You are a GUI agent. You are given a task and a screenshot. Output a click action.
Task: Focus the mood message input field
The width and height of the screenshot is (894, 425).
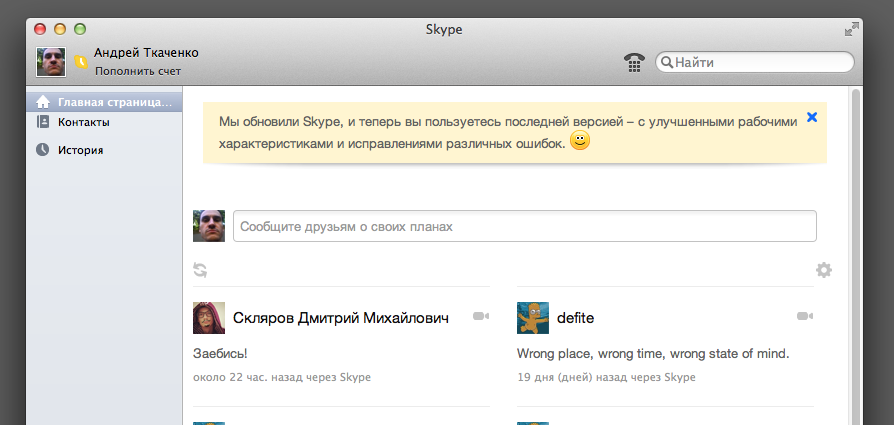[x=524, y=226]
